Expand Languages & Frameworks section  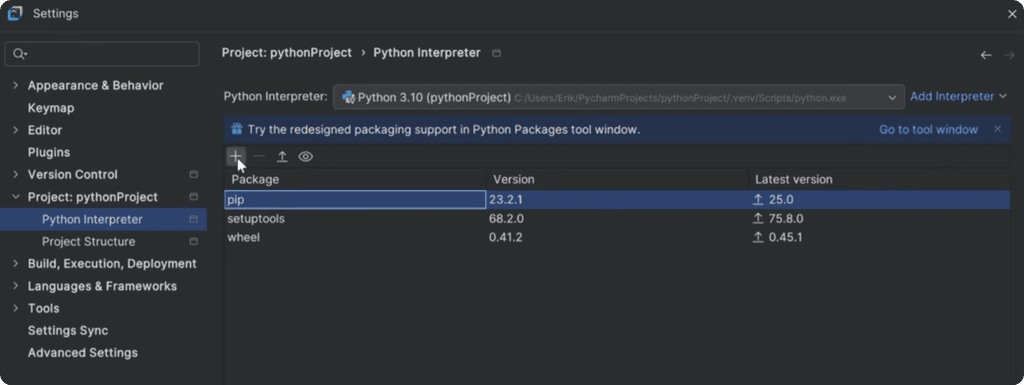[x=16, y=286]
